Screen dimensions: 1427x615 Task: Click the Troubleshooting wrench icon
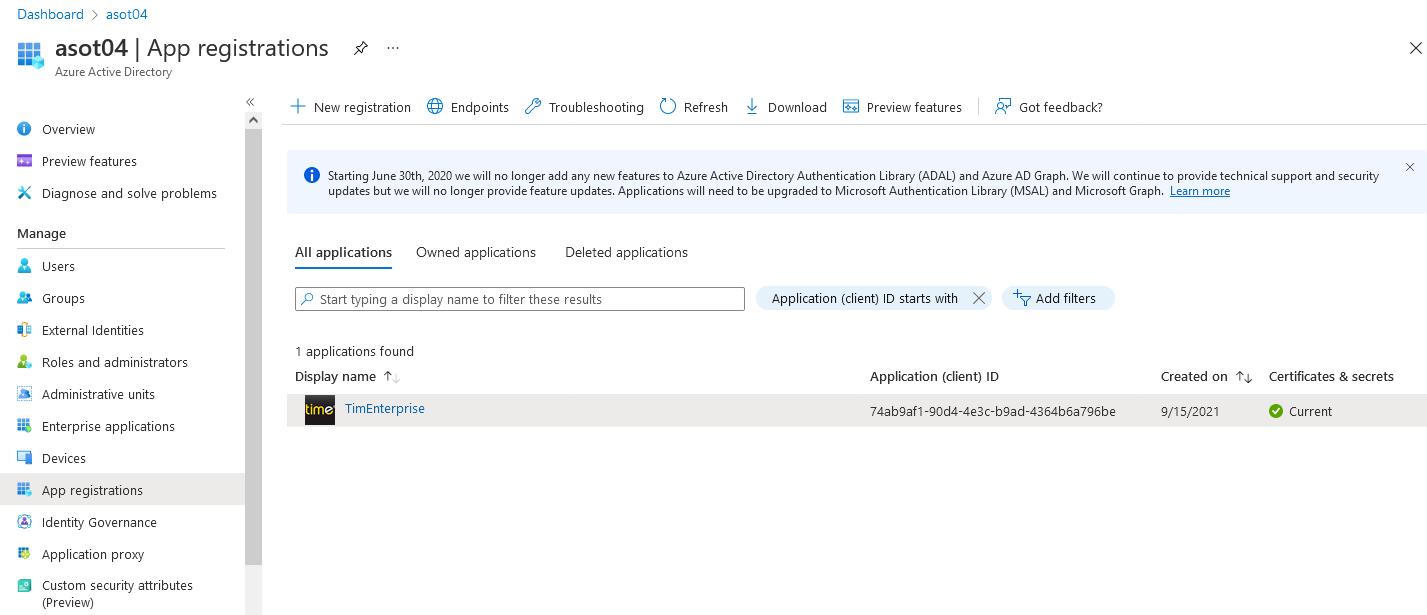(533, 107)
